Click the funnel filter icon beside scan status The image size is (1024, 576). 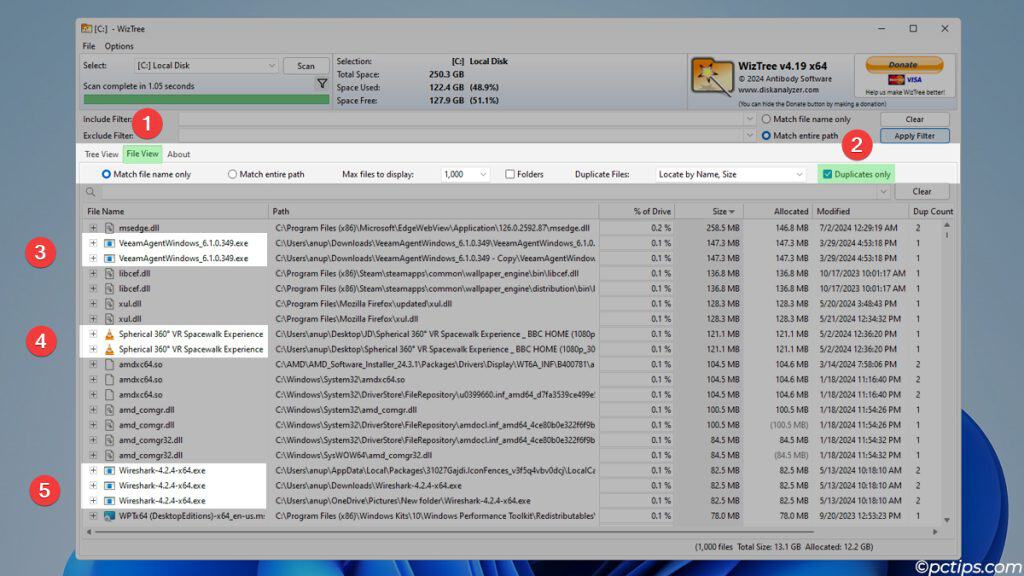coord(322,84)
